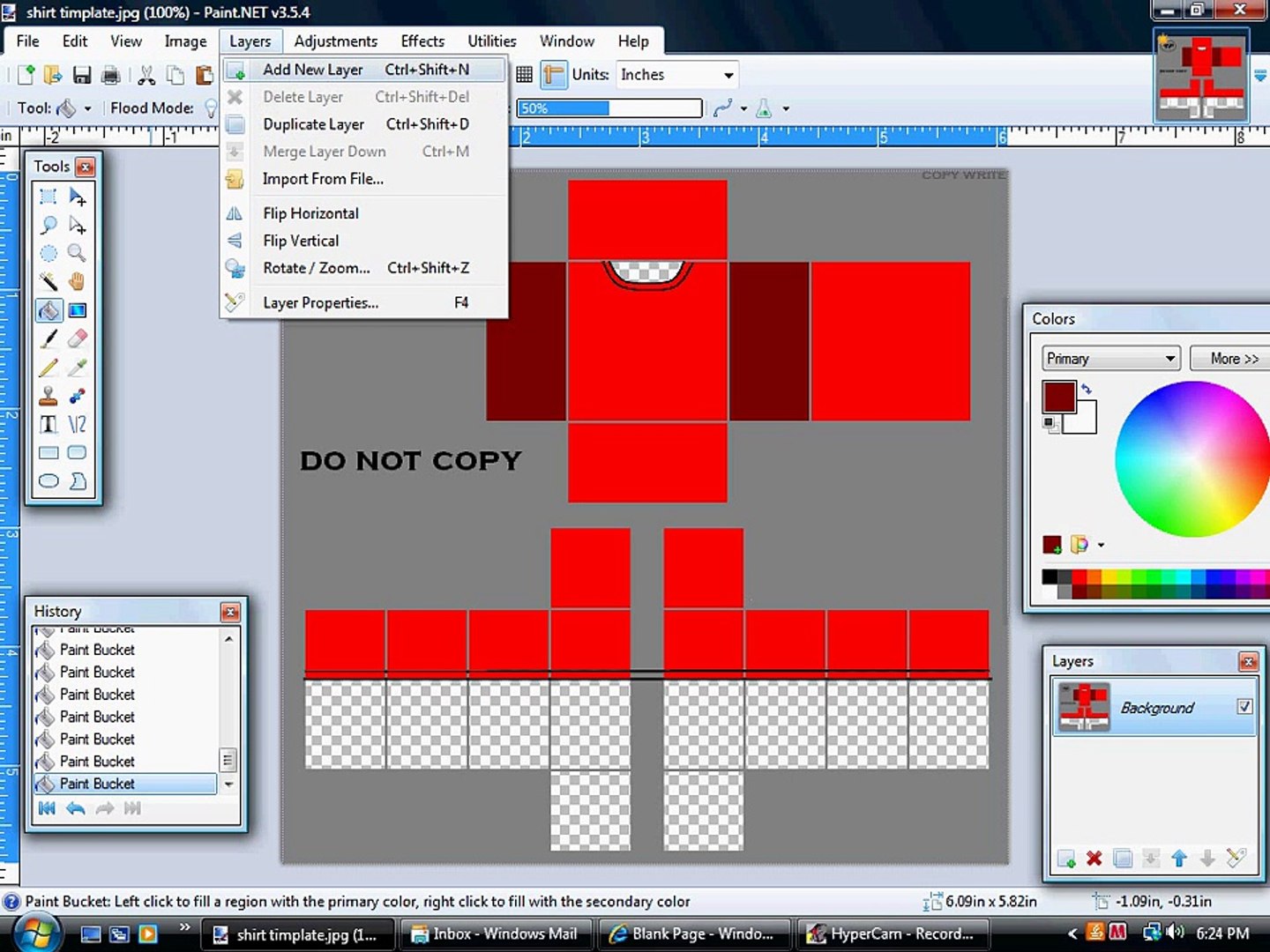
Task: Switch to HyperCam taskbar button
Action: tap(893, 934)
